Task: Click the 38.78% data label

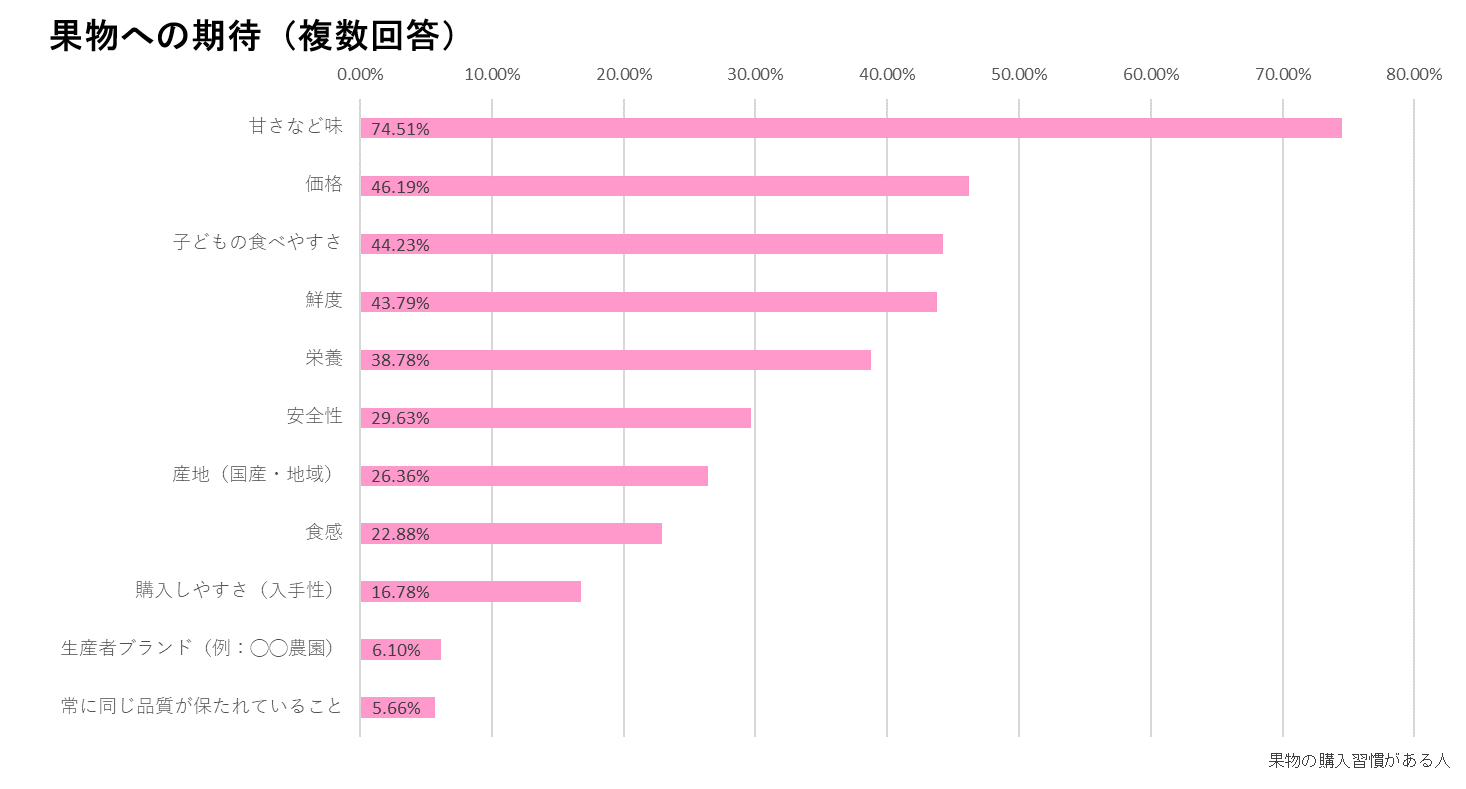Action: pyautogui.click(x=400, y=360)
